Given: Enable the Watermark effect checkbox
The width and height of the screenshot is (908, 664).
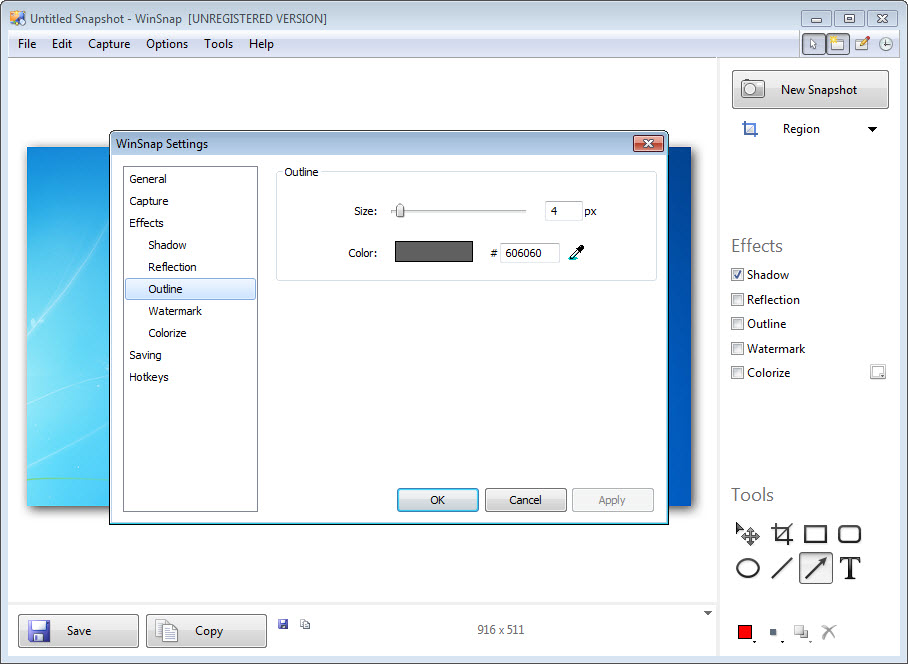Looking at the screenshot, I should click(x=737, y=349).
